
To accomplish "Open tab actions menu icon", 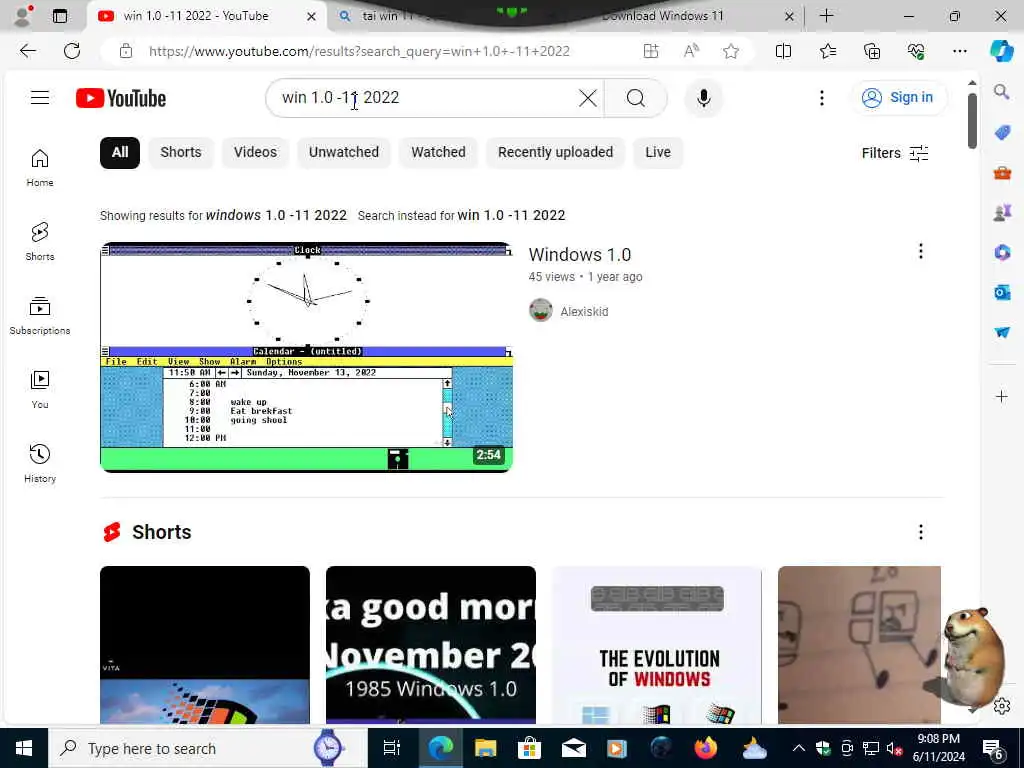I will pyautogui.click(x=59, y=16).
